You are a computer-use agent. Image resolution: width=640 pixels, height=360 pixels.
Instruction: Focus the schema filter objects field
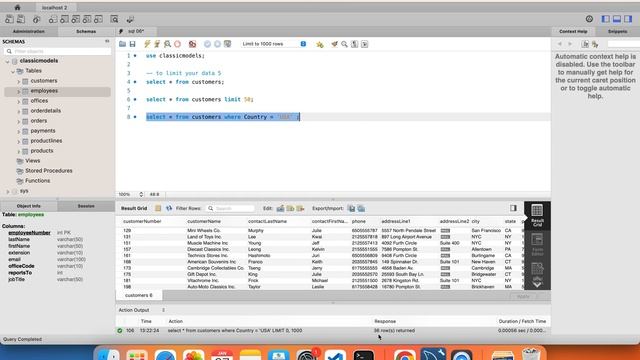pyautogui.click(x=58, y=51)
